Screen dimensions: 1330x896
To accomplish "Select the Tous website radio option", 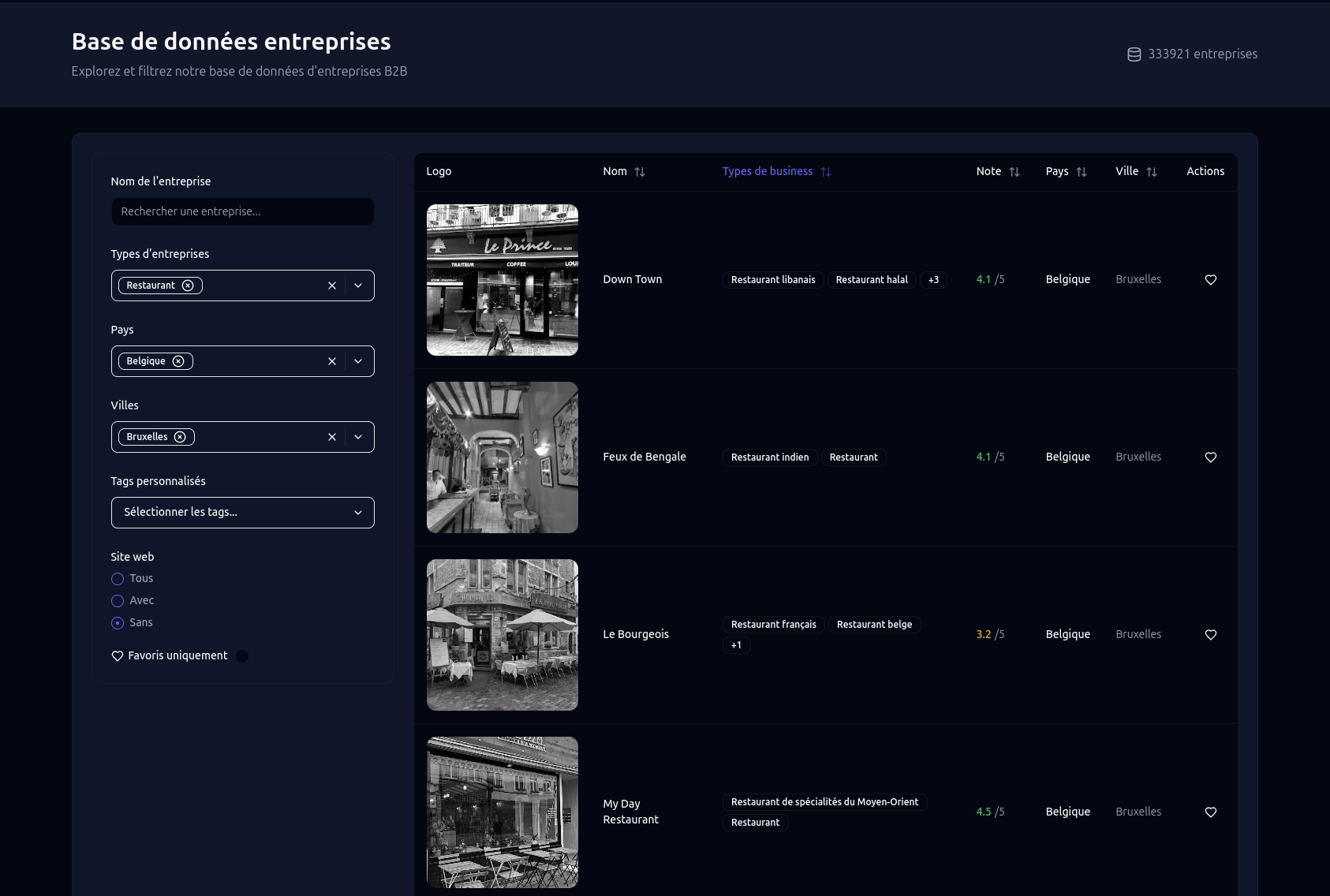I will (118, 579).
